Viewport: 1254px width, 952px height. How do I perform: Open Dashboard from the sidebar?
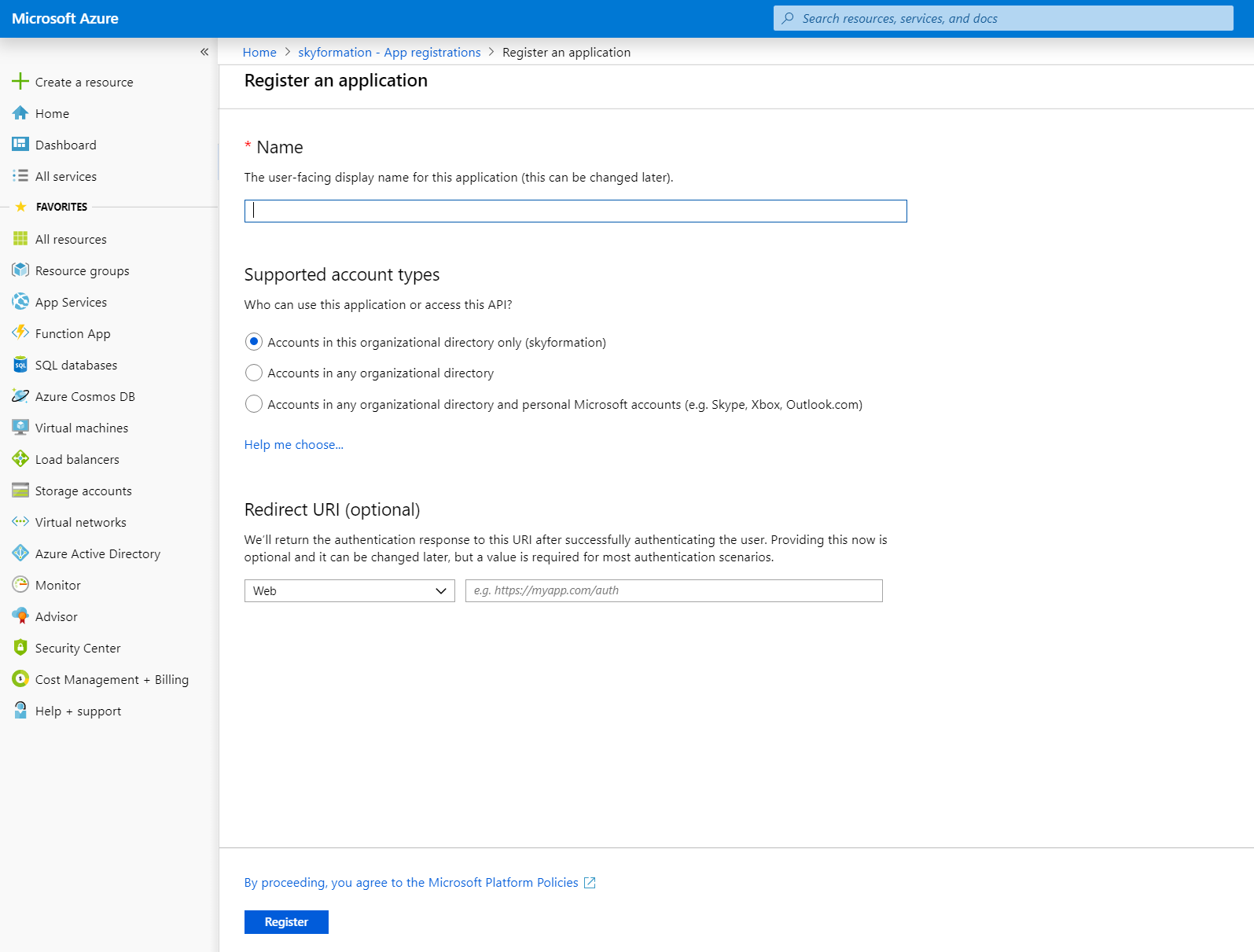(x=66, y=145)
